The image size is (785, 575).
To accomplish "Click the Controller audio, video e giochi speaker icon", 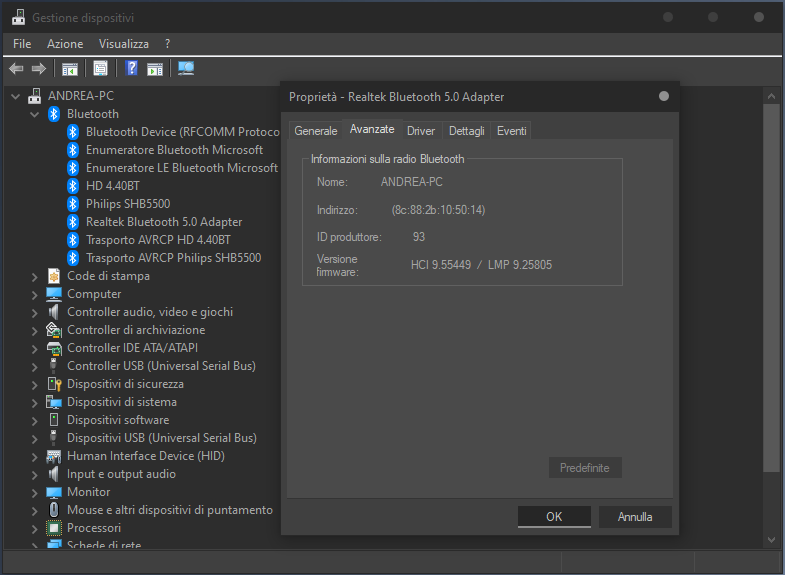I will (x=54, y=312).
